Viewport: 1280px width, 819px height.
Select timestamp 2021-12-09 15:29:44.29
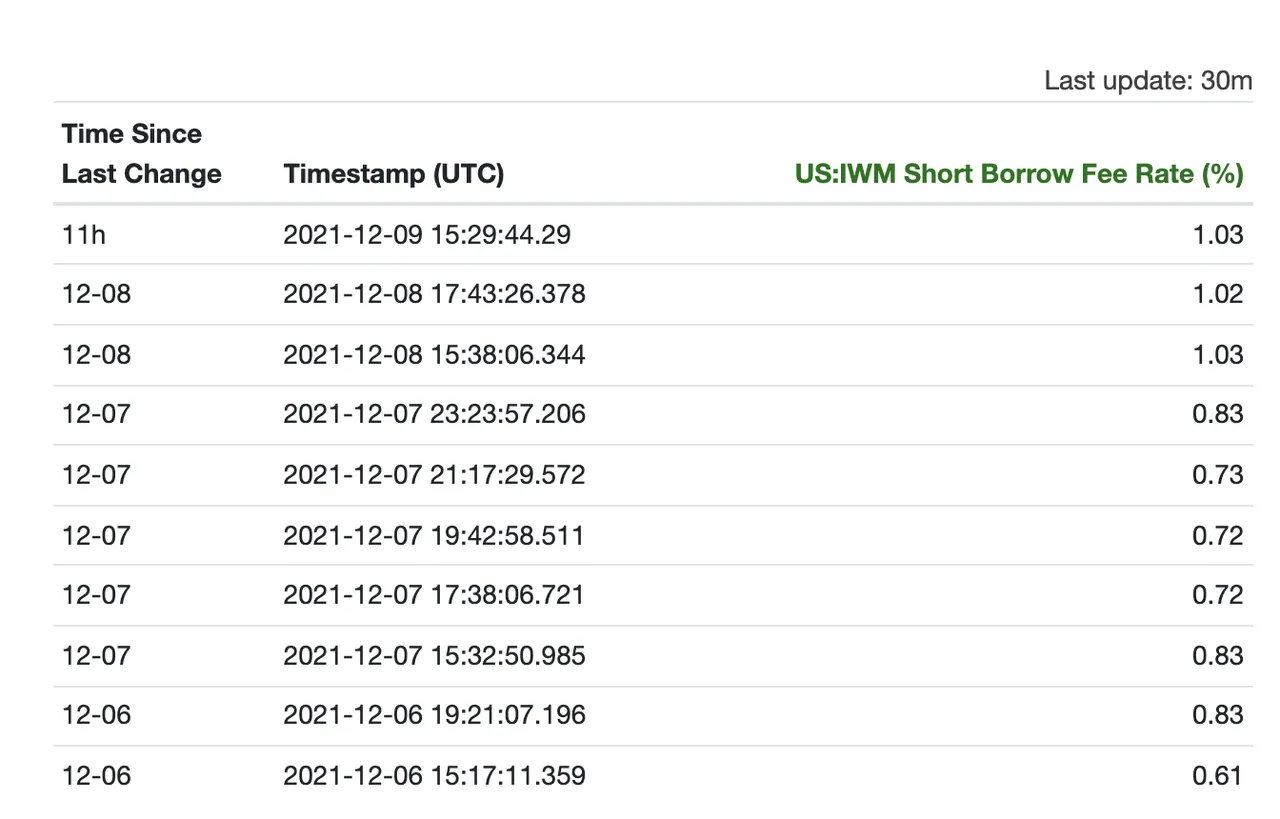pos(428,234)
